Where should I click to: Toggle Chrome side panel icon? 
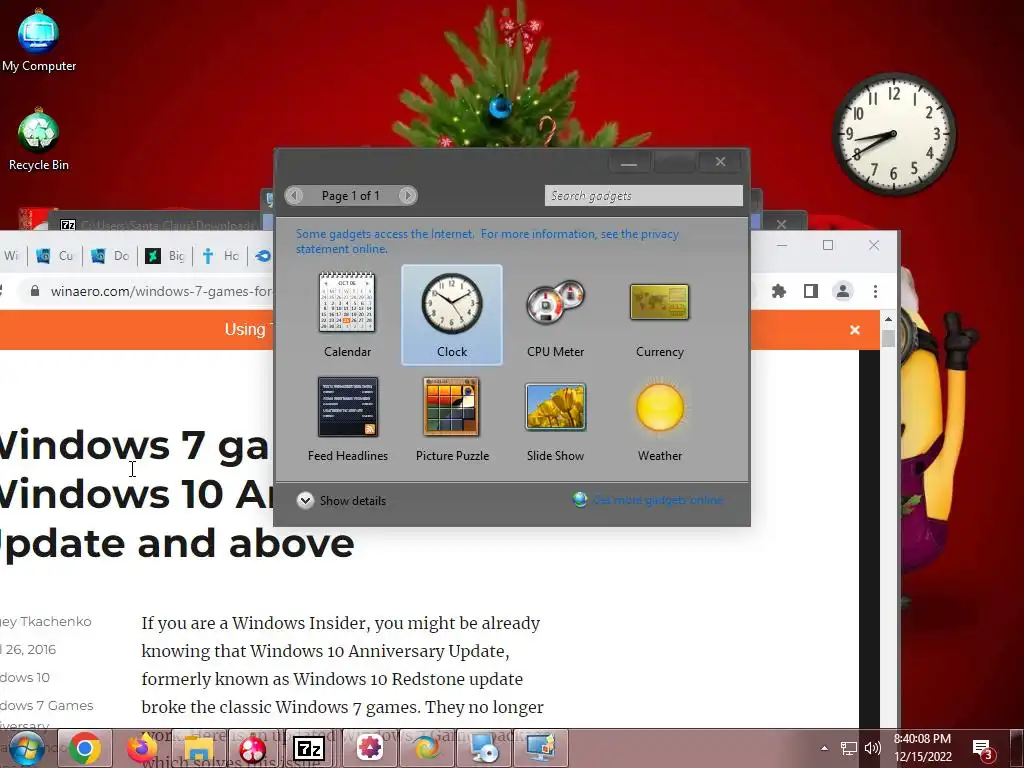point(810,291)
